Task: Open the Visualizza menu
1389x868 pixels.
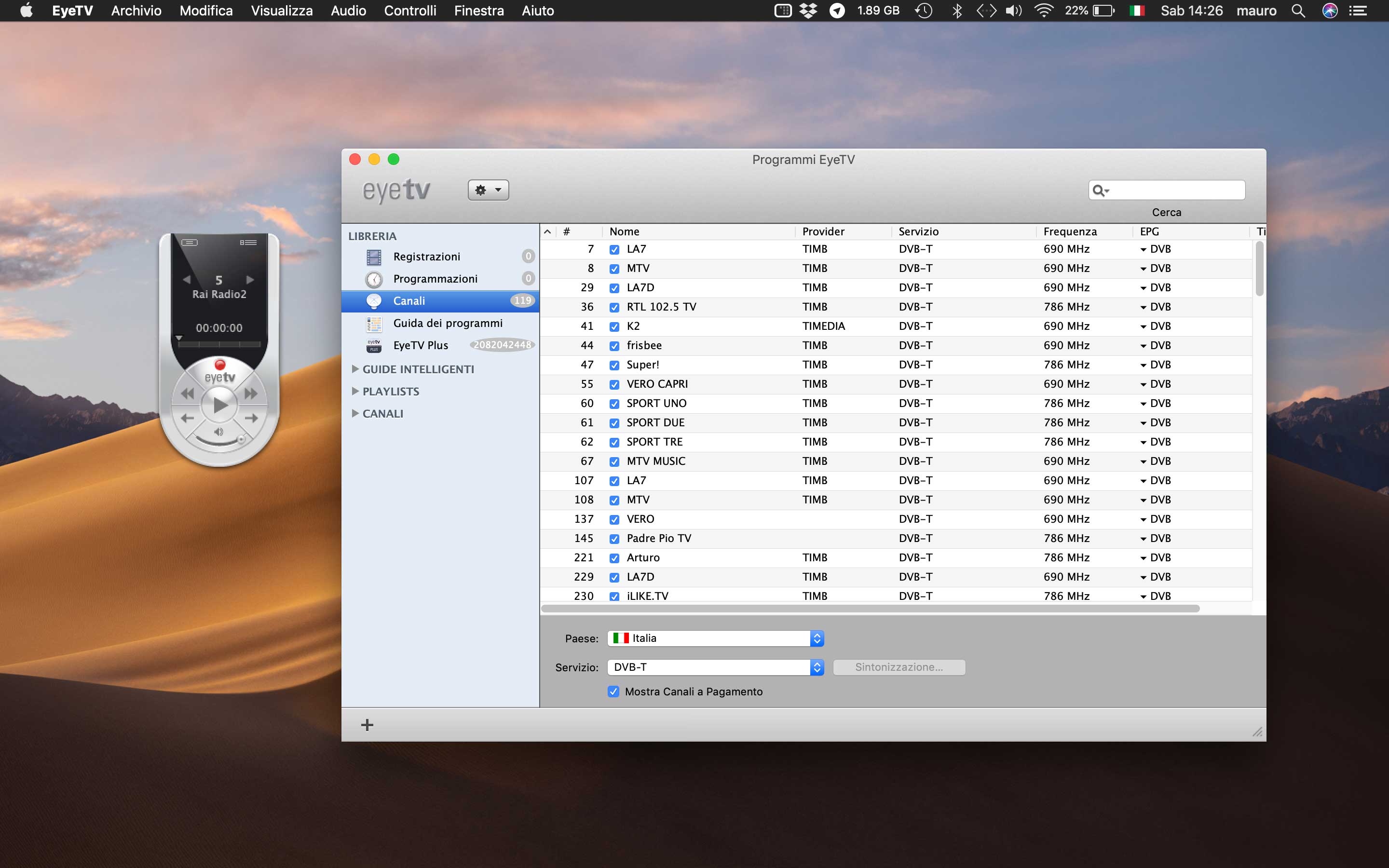Action: (281, 10)
